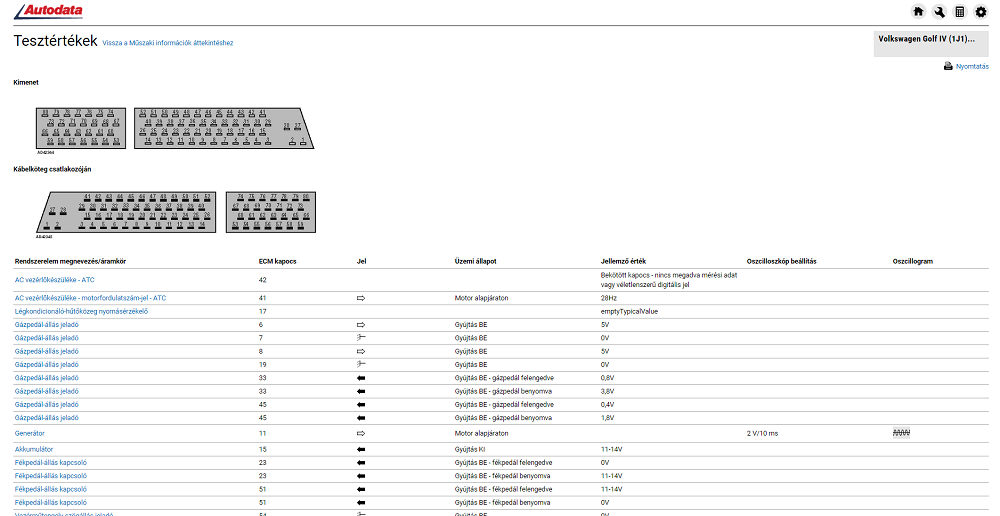Click Nyomtatás print link
Screen dimensions: 1000x516
coord(972,66)
